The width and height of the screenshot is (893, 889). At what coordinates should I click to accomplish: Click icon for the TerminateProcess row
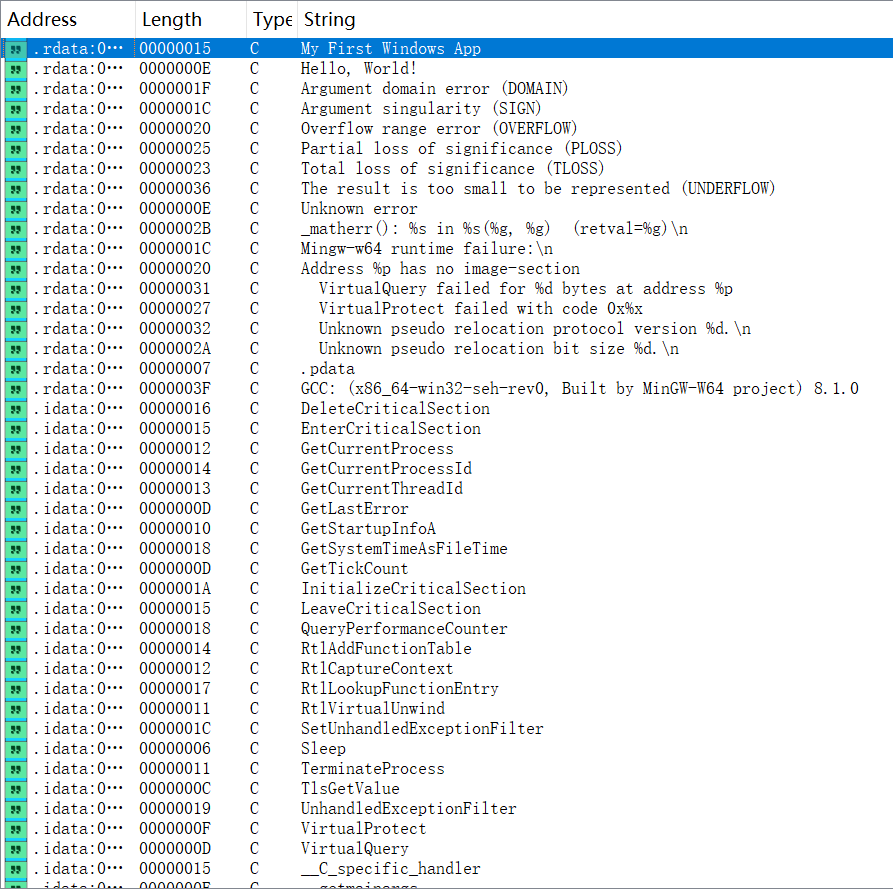point(16,769)
